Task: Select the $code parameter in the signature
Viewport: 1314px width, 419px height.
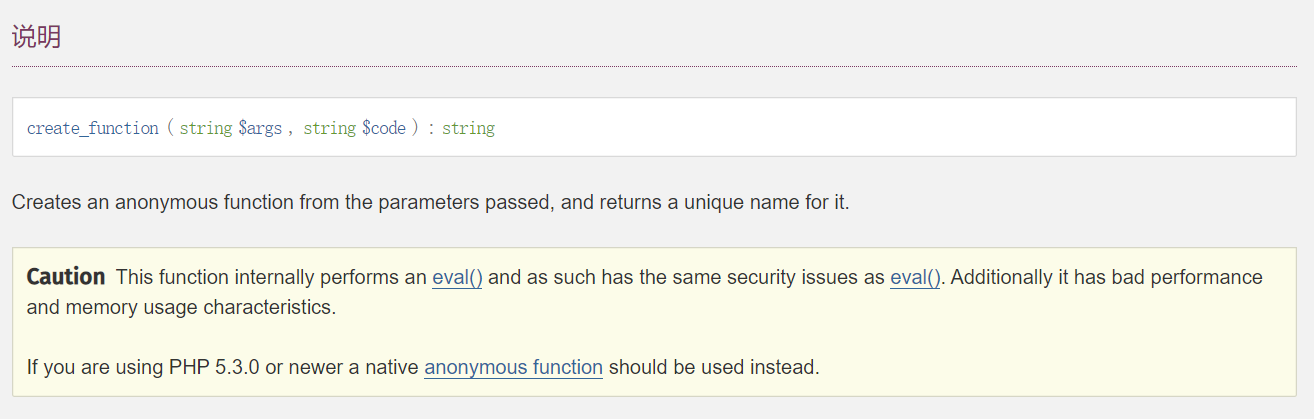Action: point(384,128)
